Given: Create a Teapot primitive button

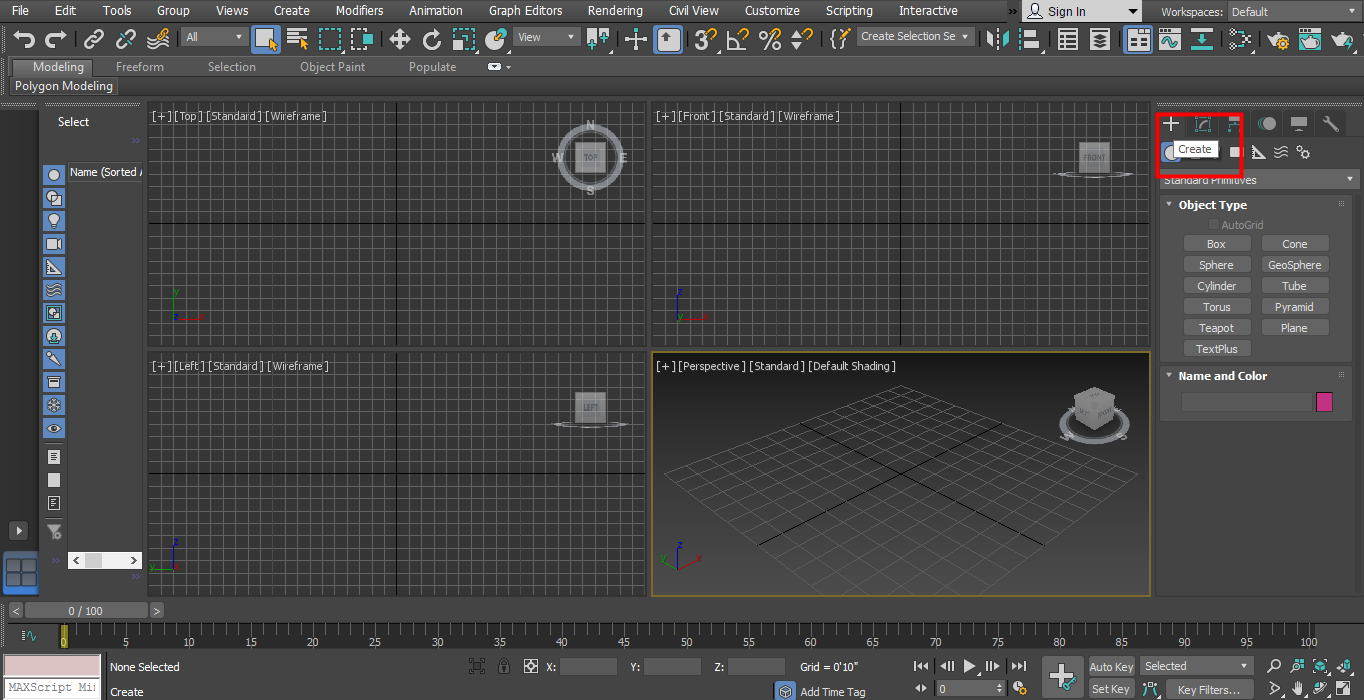Looking at the screenshot, I should tap(1217, 327).
